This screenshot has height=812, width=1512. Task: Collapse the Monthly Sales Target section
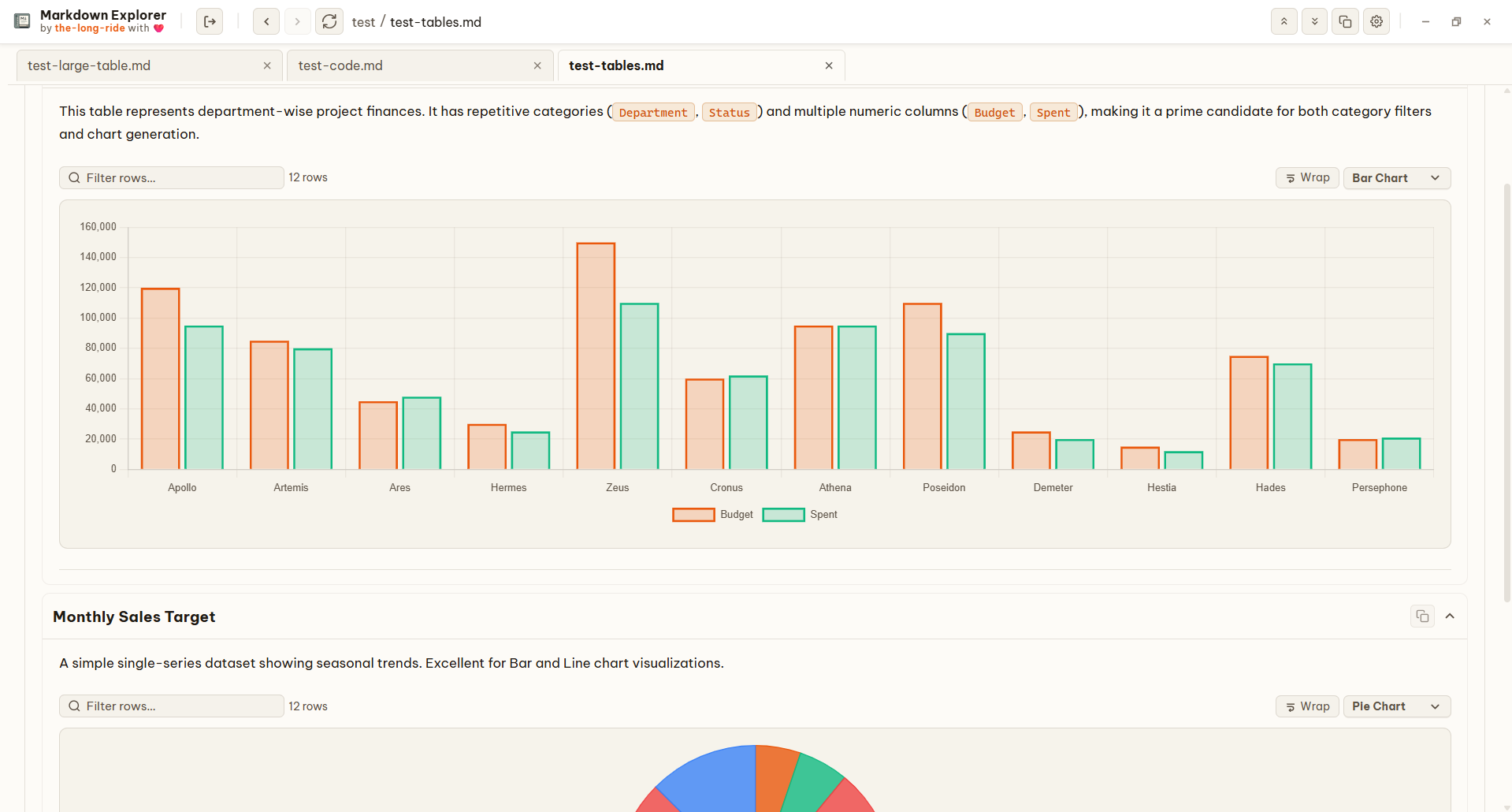tap(1450, 616)
